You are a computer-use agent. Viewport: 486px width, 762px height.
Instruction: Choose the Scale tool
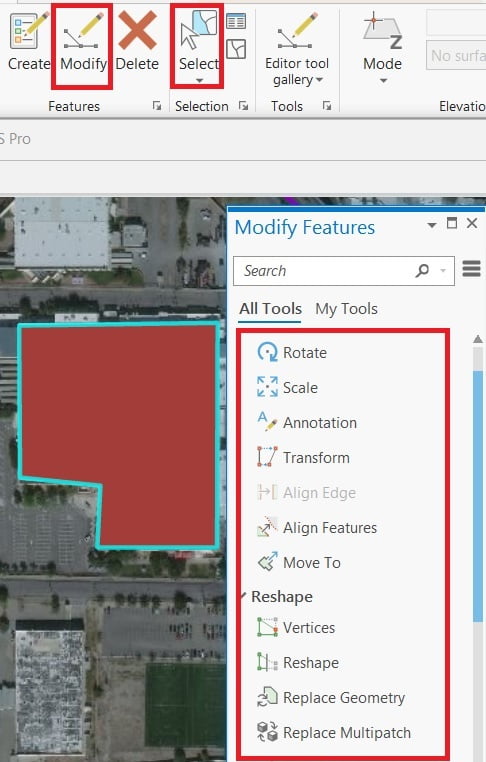pos(287,387)
